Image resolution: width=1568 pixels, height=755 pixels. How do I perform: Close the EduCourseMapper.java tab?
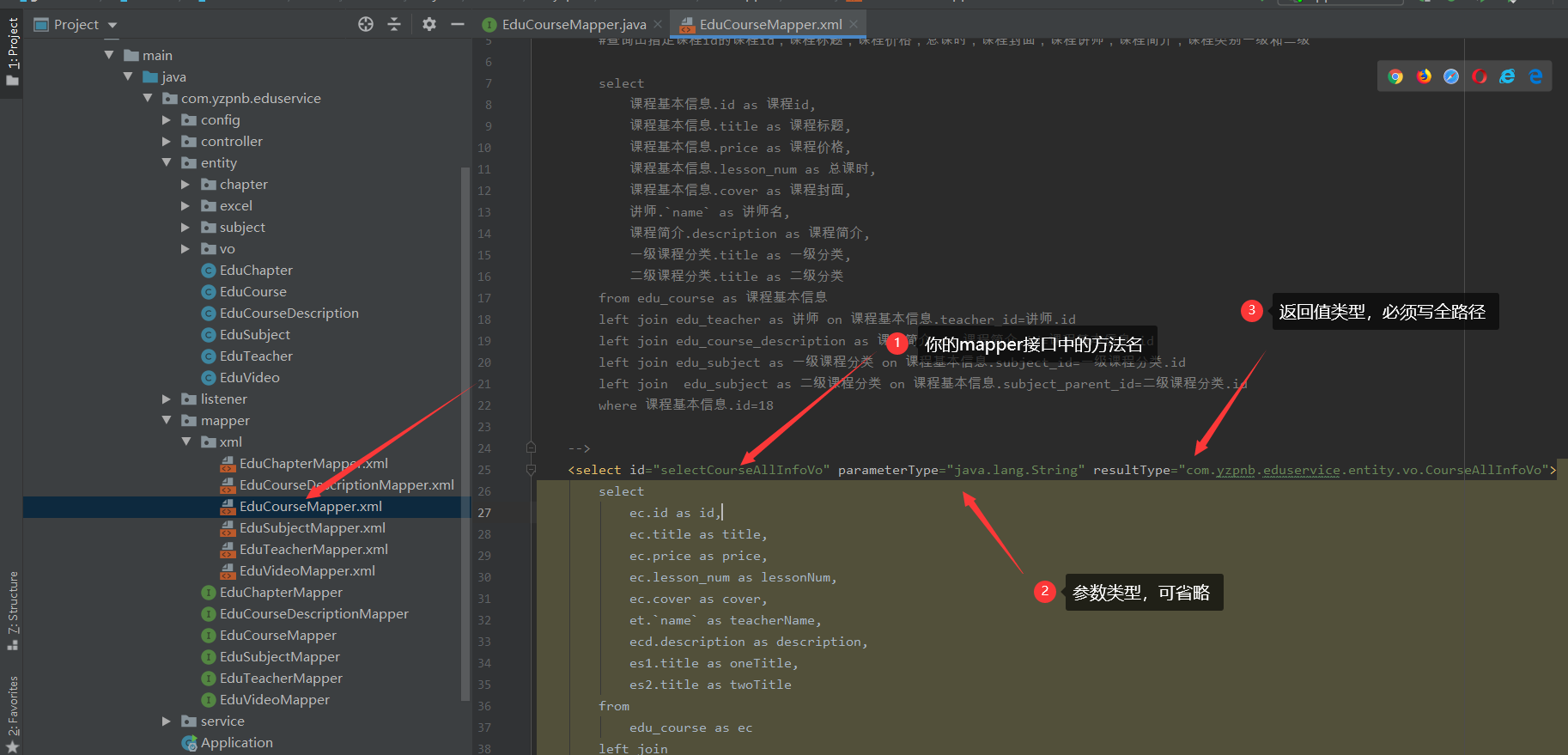point(658,24)
